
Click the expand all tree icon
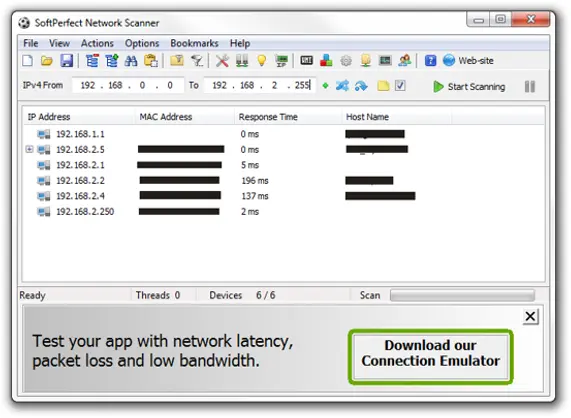(111, 61)
